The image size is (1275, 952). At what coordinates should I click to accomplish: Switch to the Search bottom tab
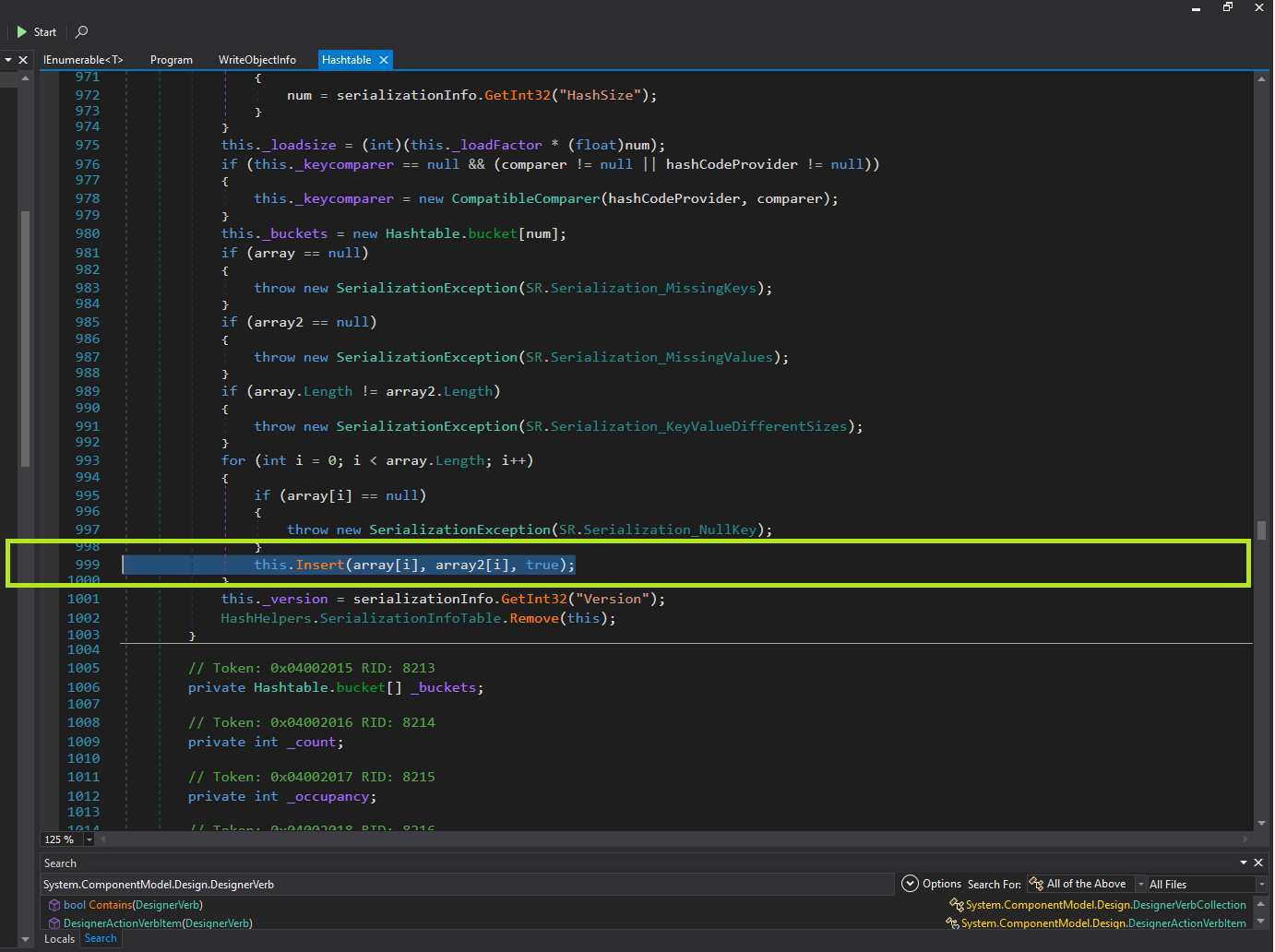101,938
